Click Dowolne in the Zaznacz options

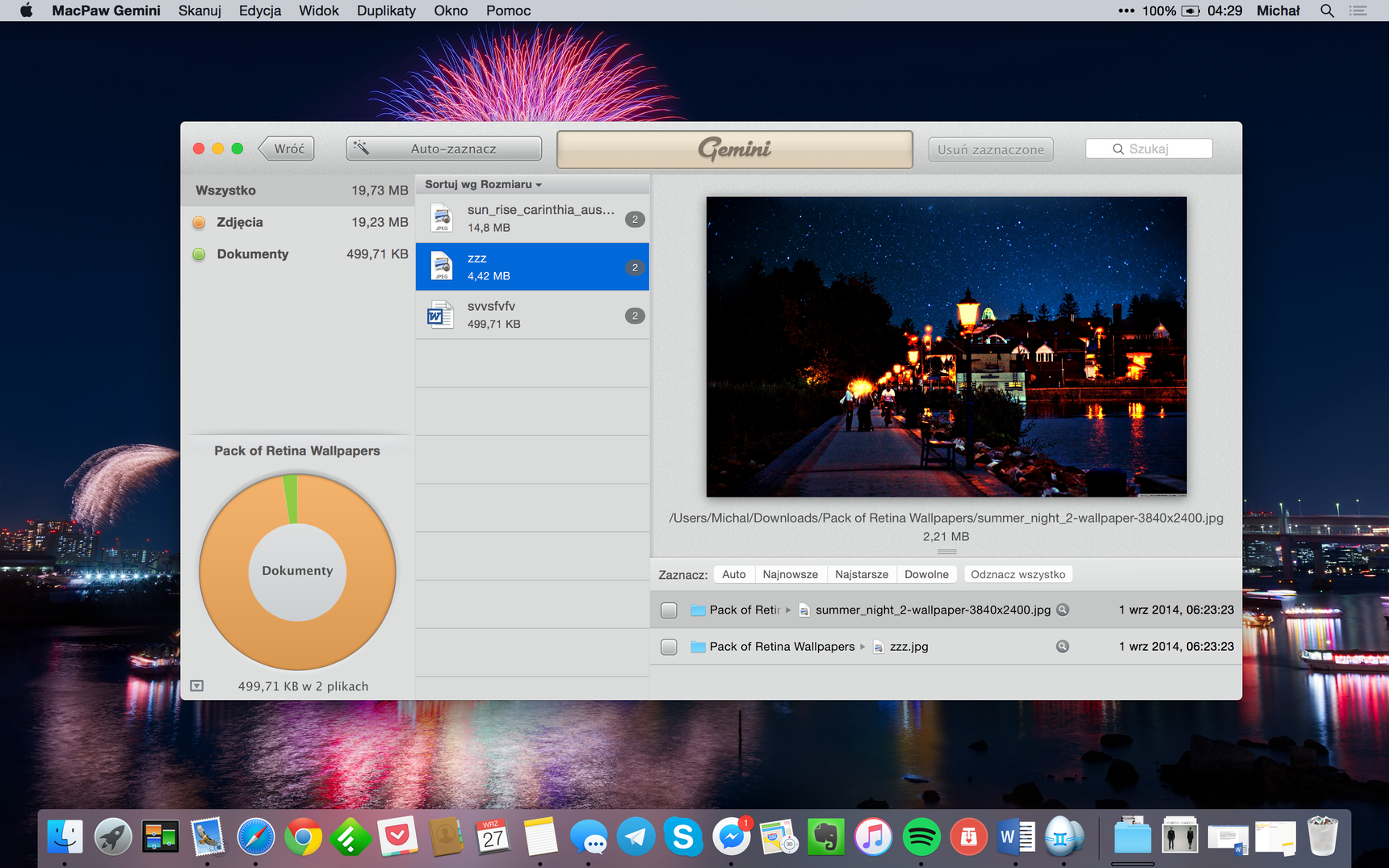click(x=926, y=574)
